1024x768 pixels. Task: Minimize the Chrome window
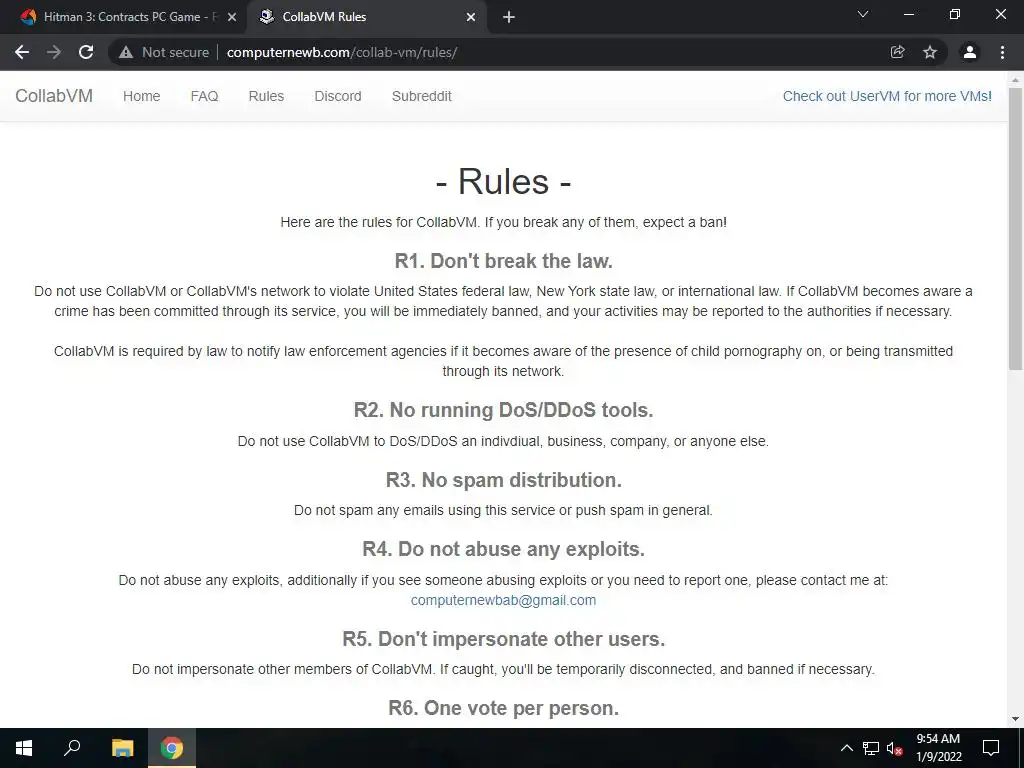point(908,14)
